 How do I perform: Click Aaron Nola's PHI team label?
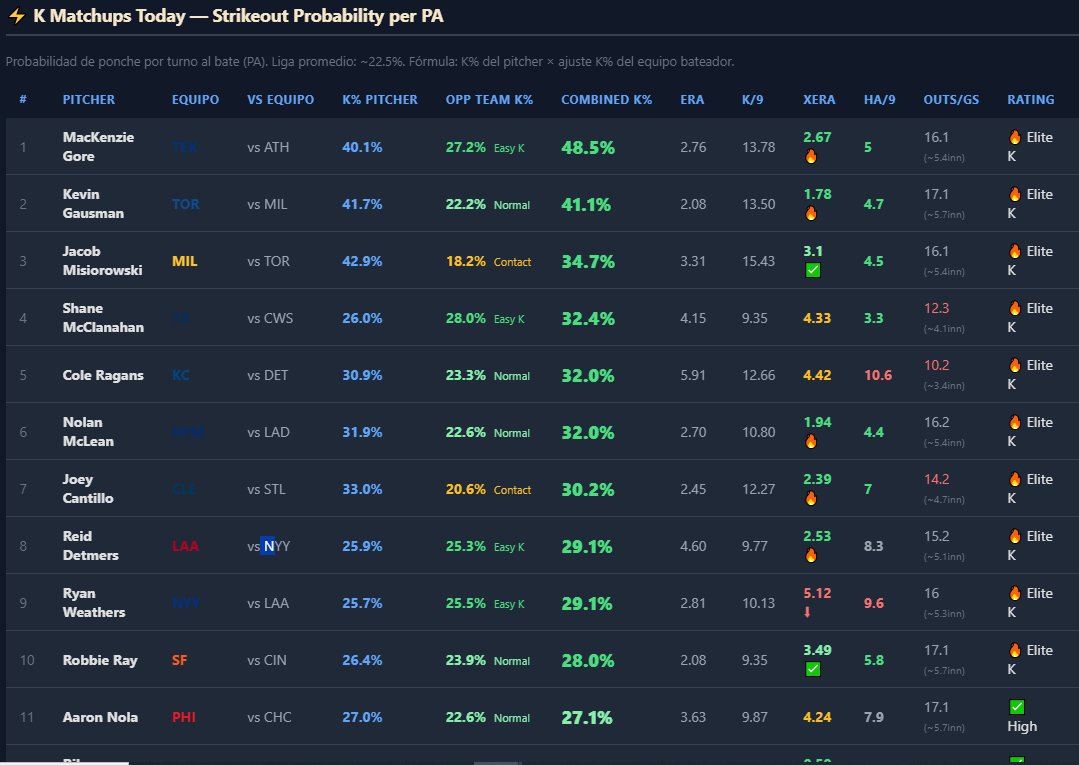pyautogui.click(x=184, y=718)
